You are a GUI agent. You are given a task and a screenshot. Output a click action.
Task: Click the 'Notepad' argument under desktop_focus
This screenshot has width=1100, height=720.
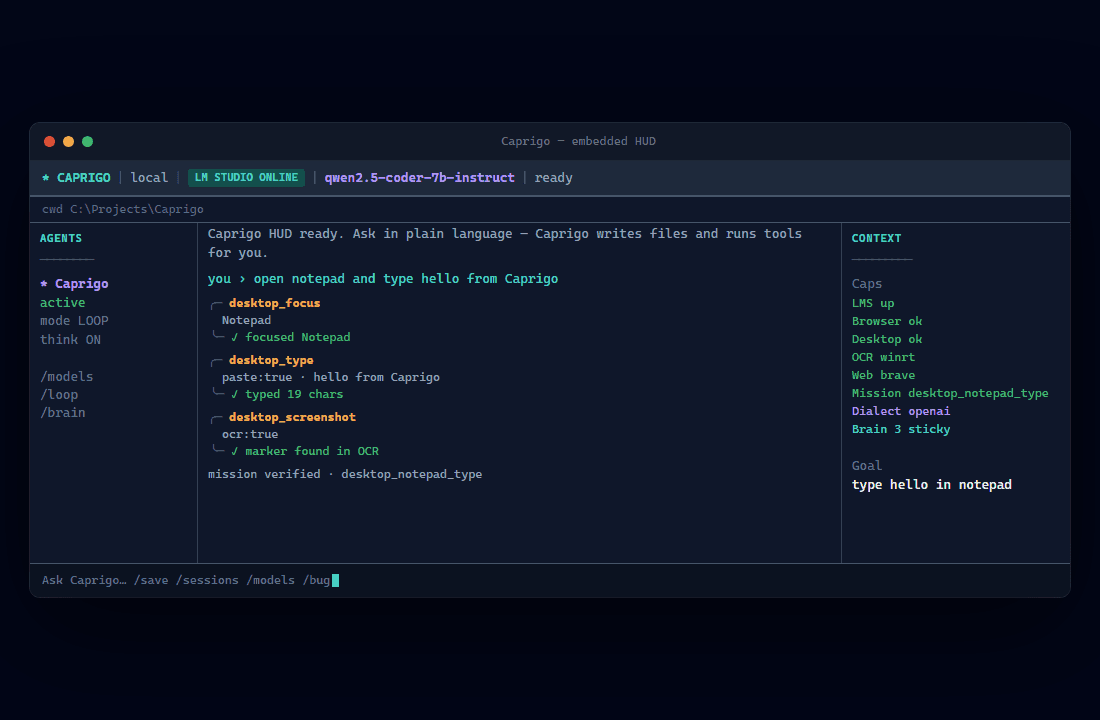point(246,321)
